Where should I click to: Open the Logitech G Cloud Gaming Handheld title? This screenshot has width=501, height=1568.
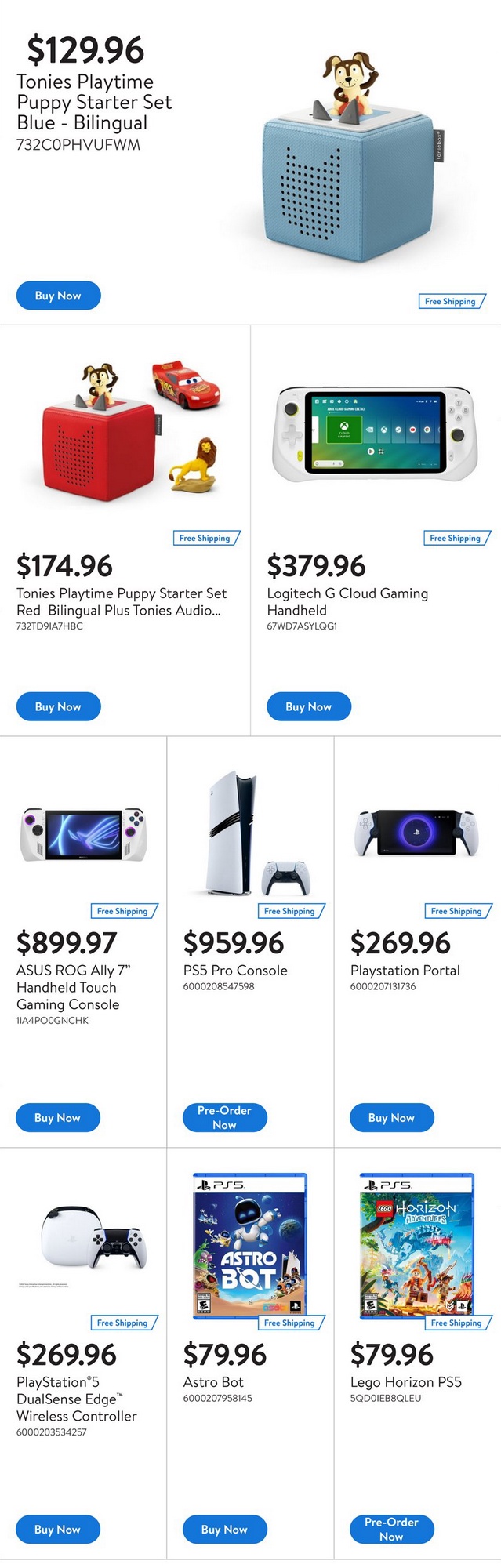(347, 601)
